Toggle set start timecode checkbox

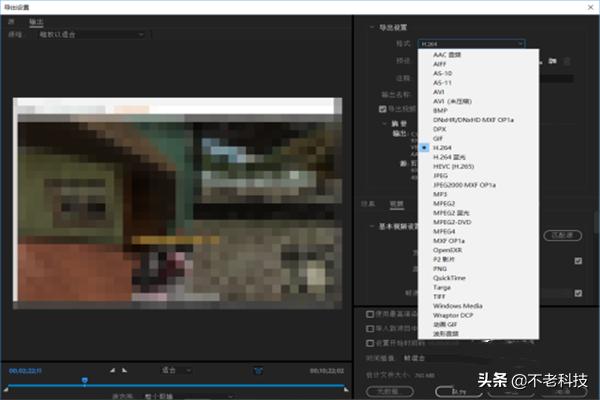point(370,343)
